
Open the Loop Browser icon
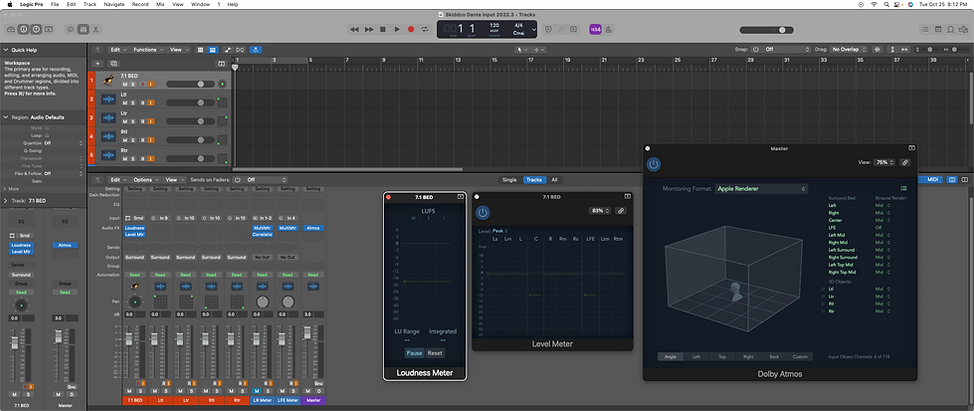[950, 29]
